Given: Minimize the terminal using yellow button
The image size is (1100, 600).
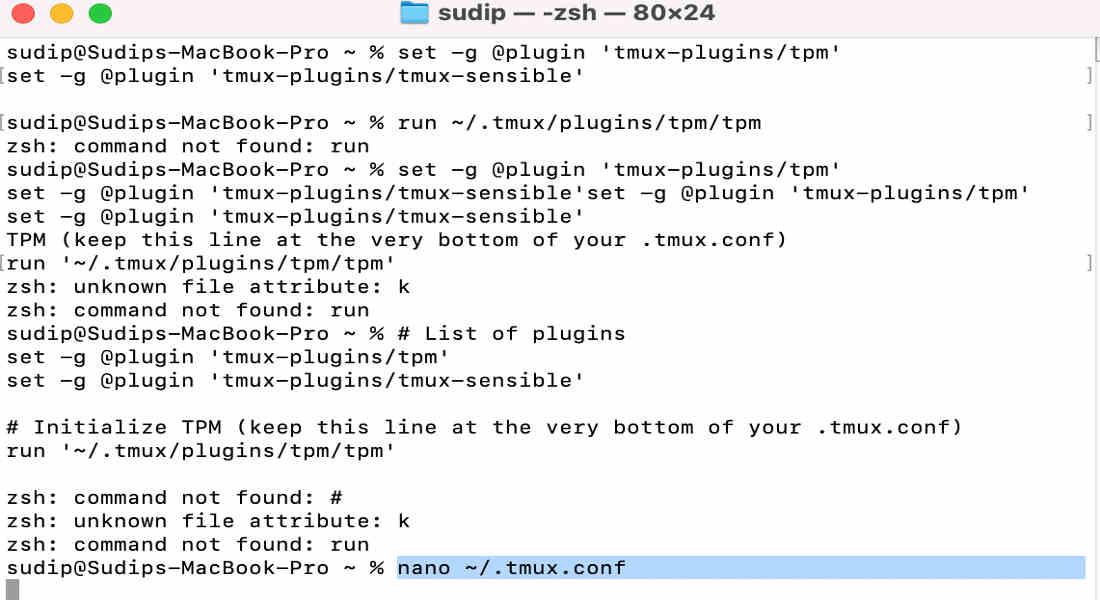Looking at the screenshot, I should point(62,14).
